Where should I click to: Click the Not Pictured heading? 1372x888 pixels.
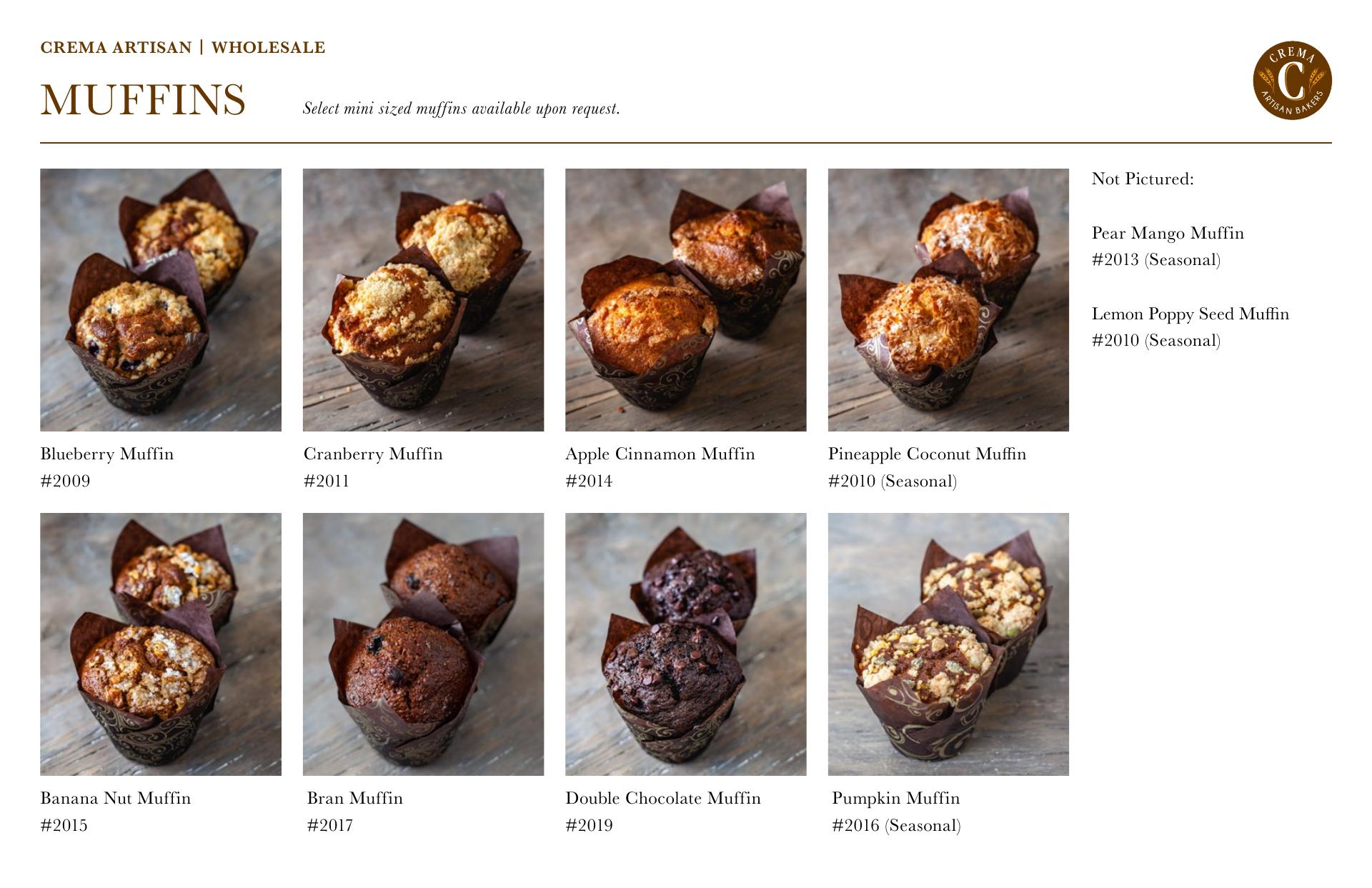1143,179
